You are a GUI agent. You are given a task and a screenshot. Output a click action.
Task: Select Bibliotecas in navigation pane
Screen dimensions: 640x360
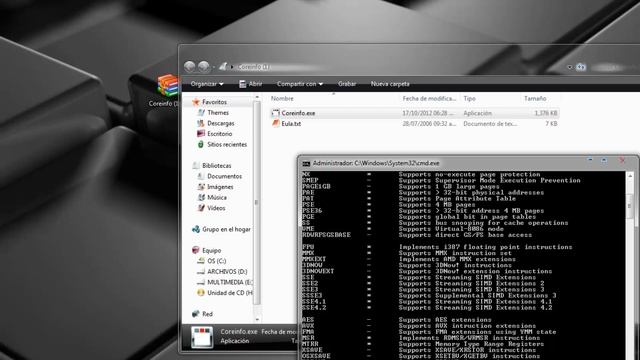coord(217,166)
